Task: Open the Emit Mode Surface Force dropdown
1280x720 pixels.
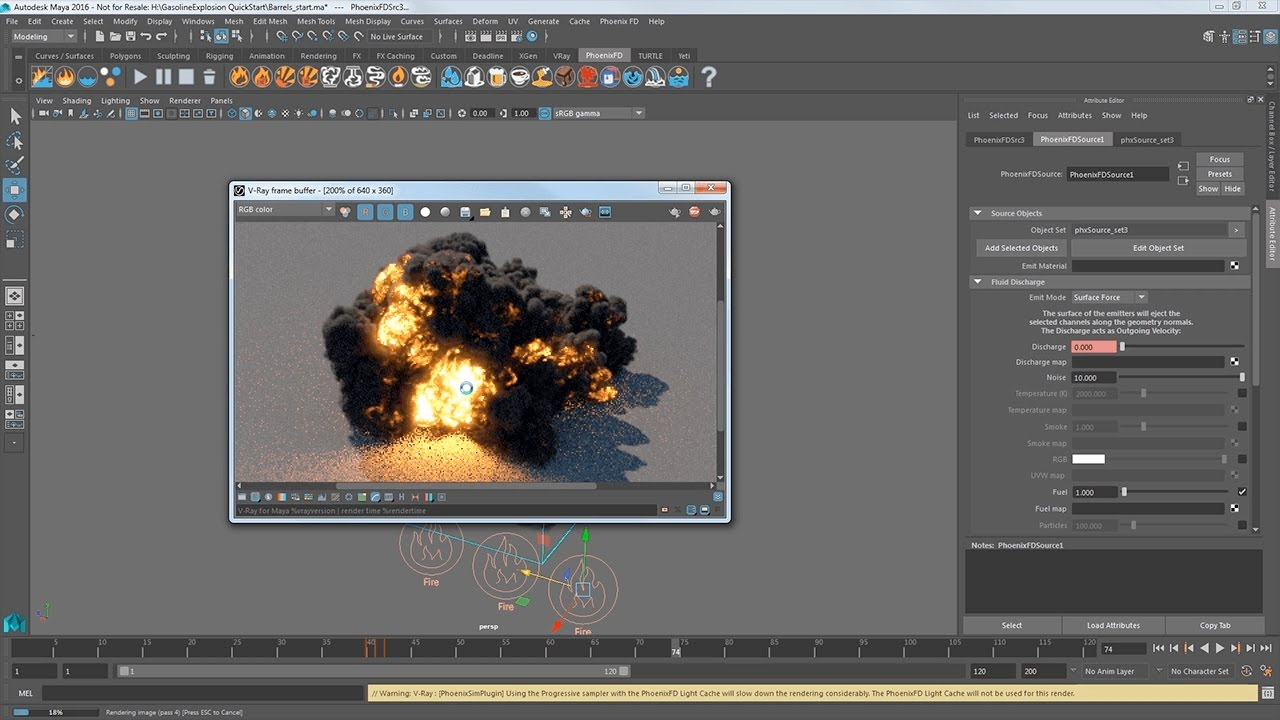Action: 1109,297
